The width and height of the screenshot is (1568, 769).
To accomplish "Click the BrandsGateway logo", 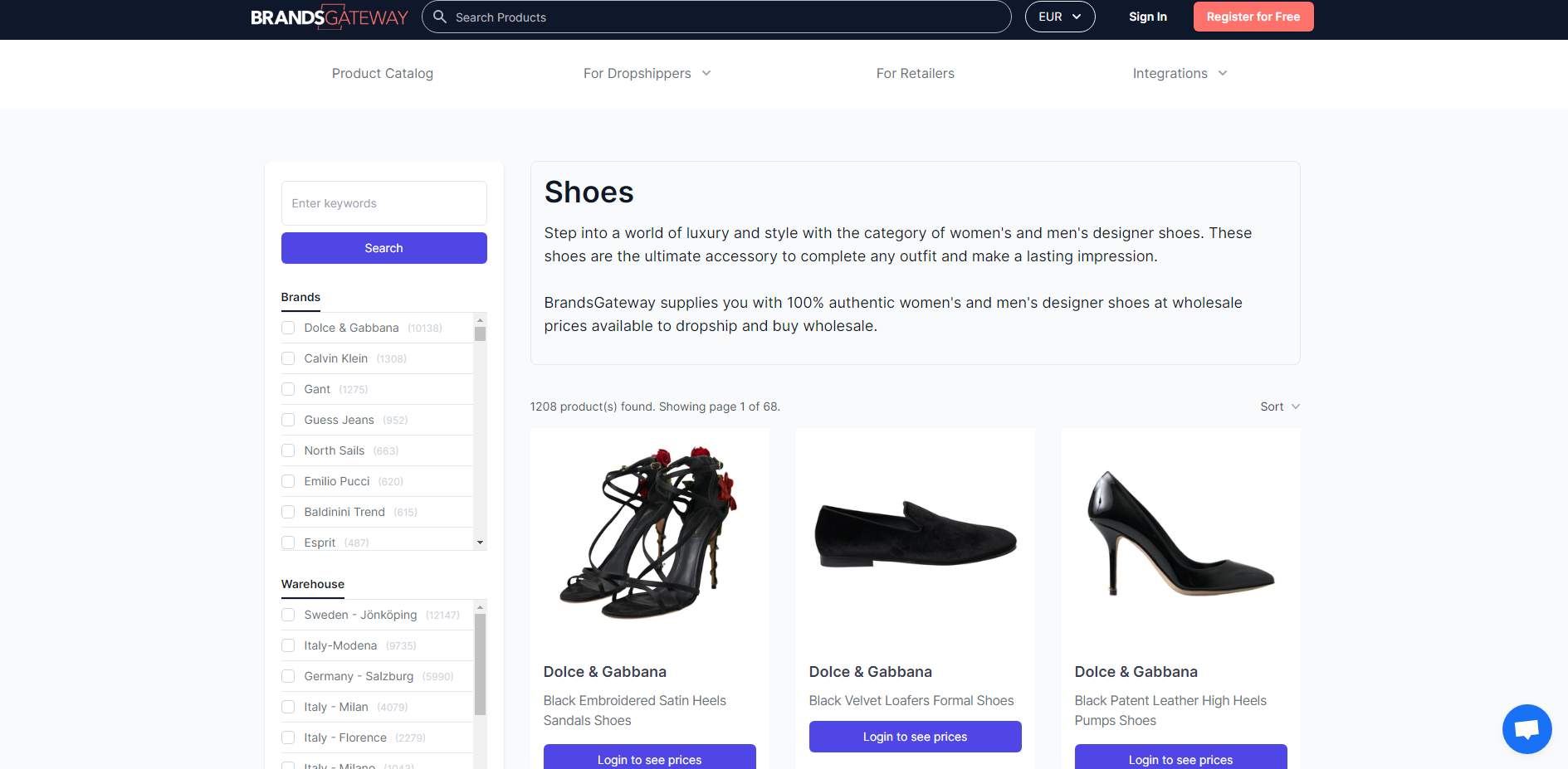I will (330, 17).
